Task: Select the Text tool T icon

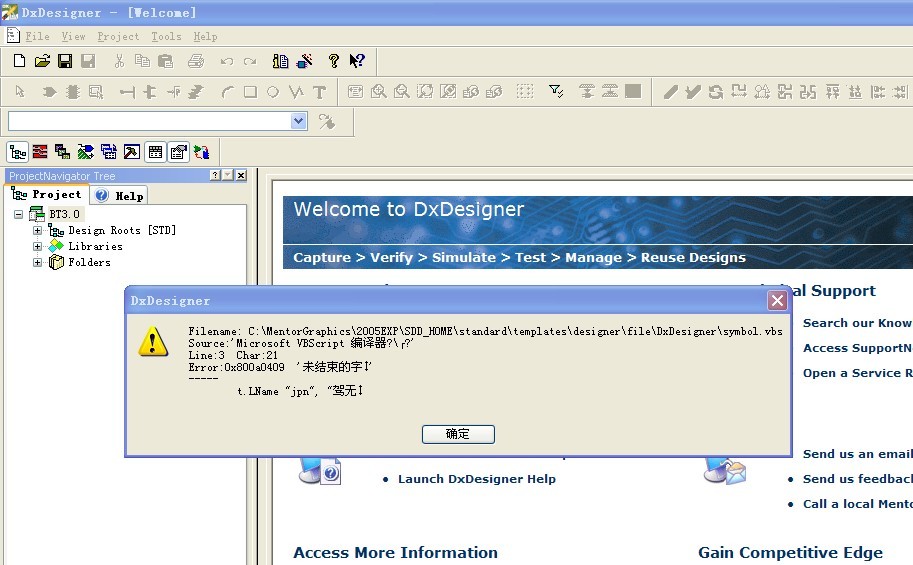Action: pyautogui.click(x=319, y=92)
